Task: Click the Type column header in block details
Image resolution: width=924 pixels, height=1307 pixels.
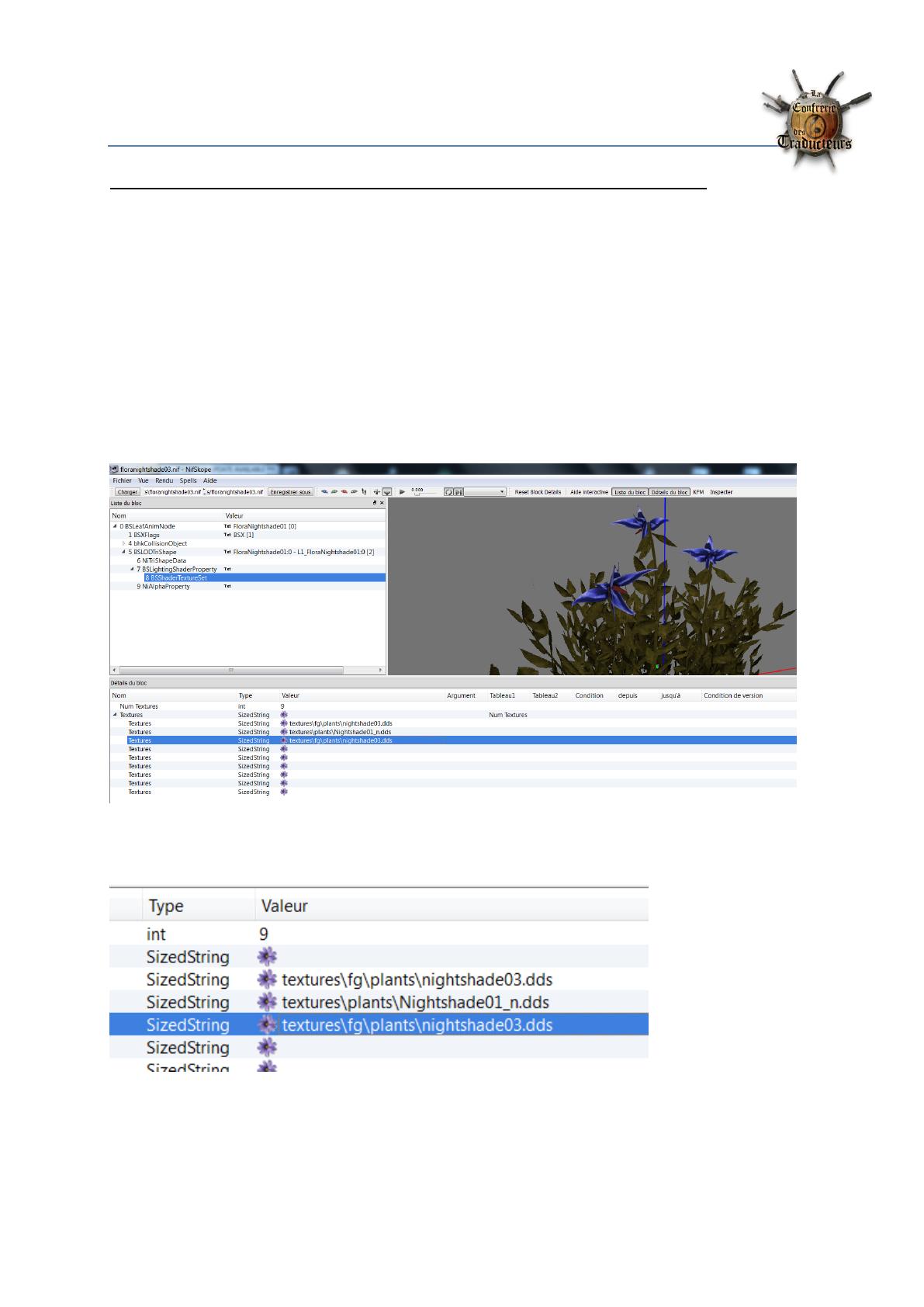Action: pyautogui.click(x=245, y=695)
